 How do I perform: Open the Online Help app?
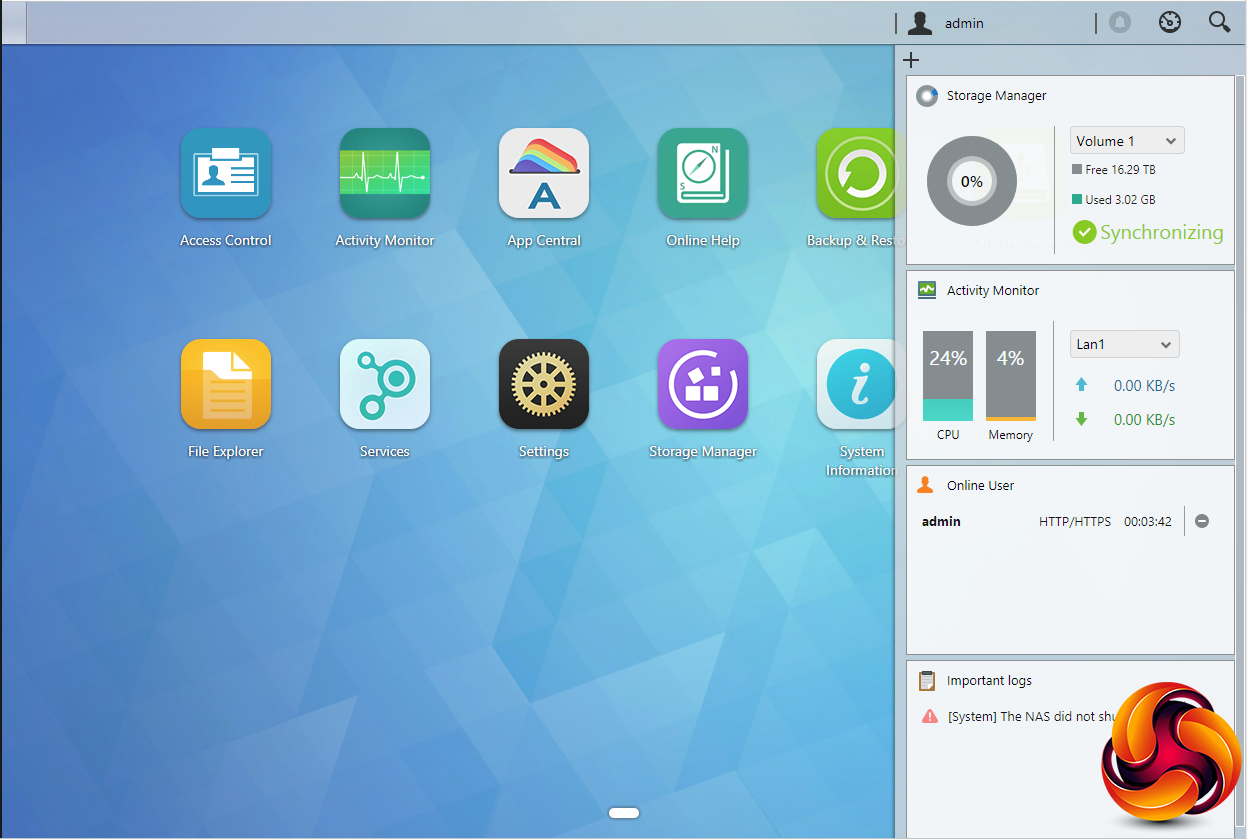click(x=703, y=173)
